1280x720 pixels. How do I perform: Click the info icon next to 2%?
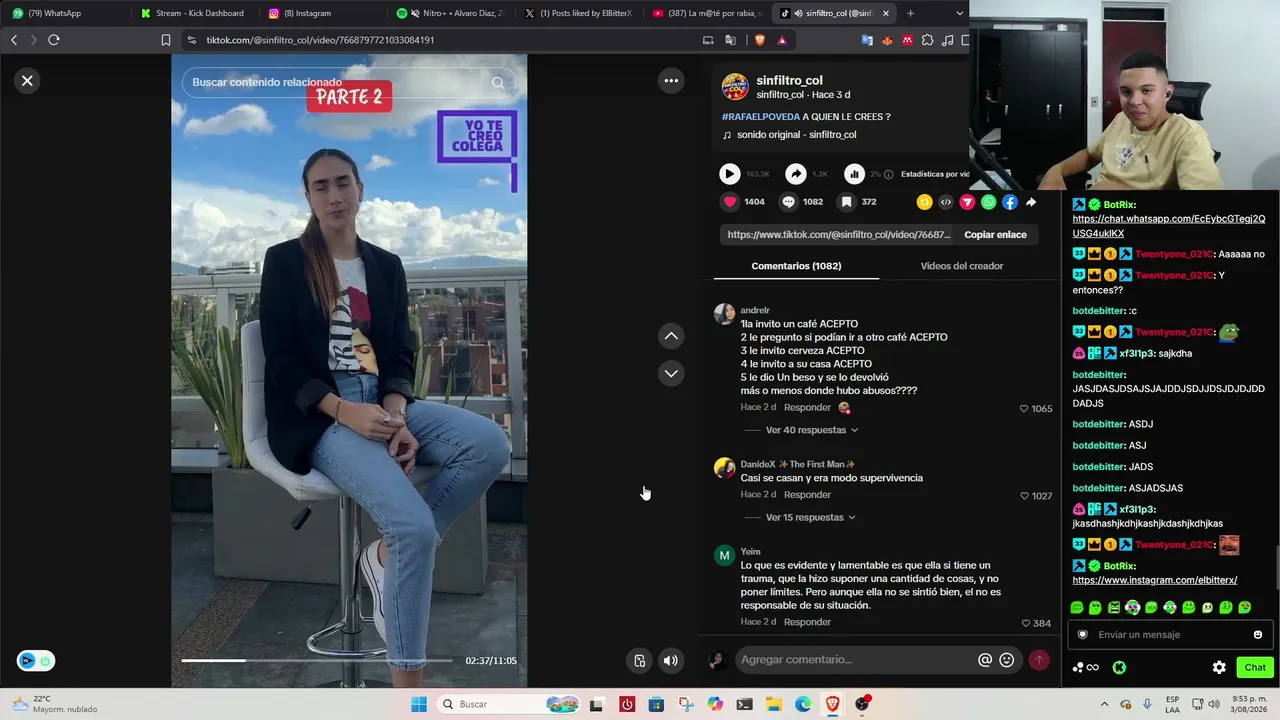click(x=888, y=174)
